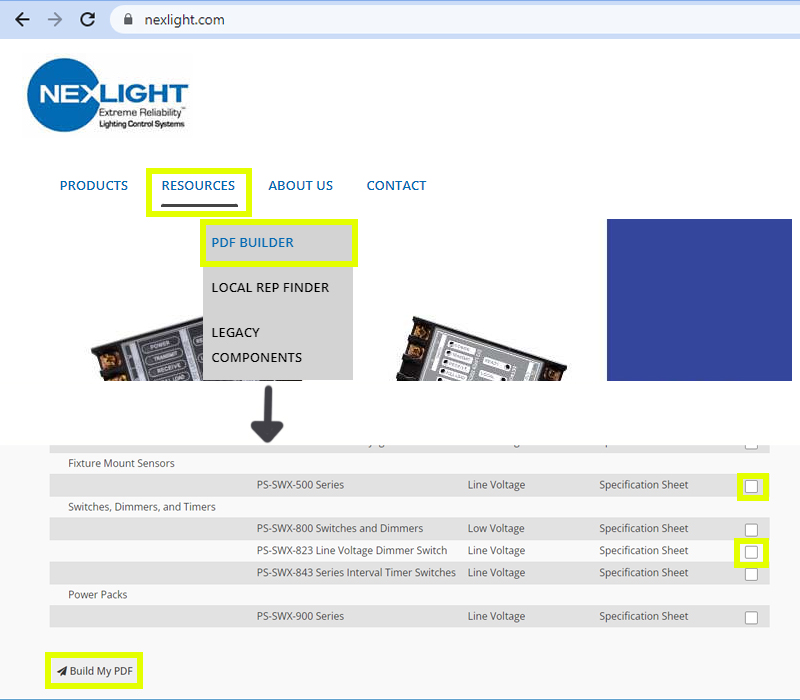Open the Resources dropdown menu
800x700 pixels.
198,186
